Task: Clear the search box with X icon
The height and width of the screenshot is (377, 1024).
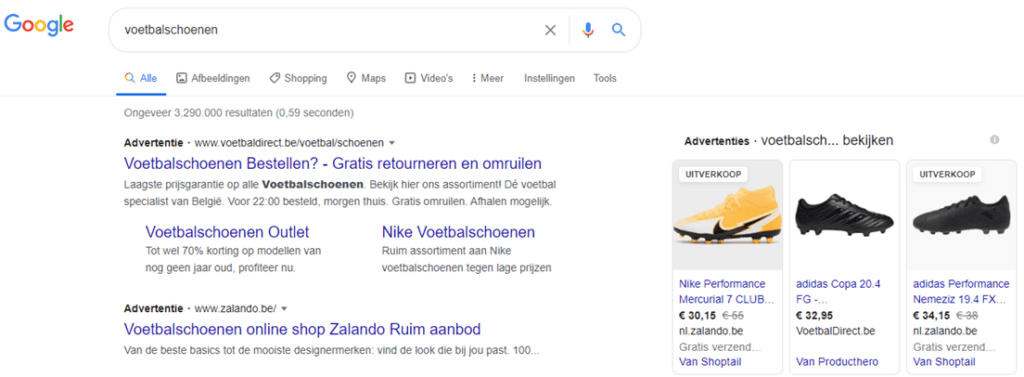Action: (551, 30)
